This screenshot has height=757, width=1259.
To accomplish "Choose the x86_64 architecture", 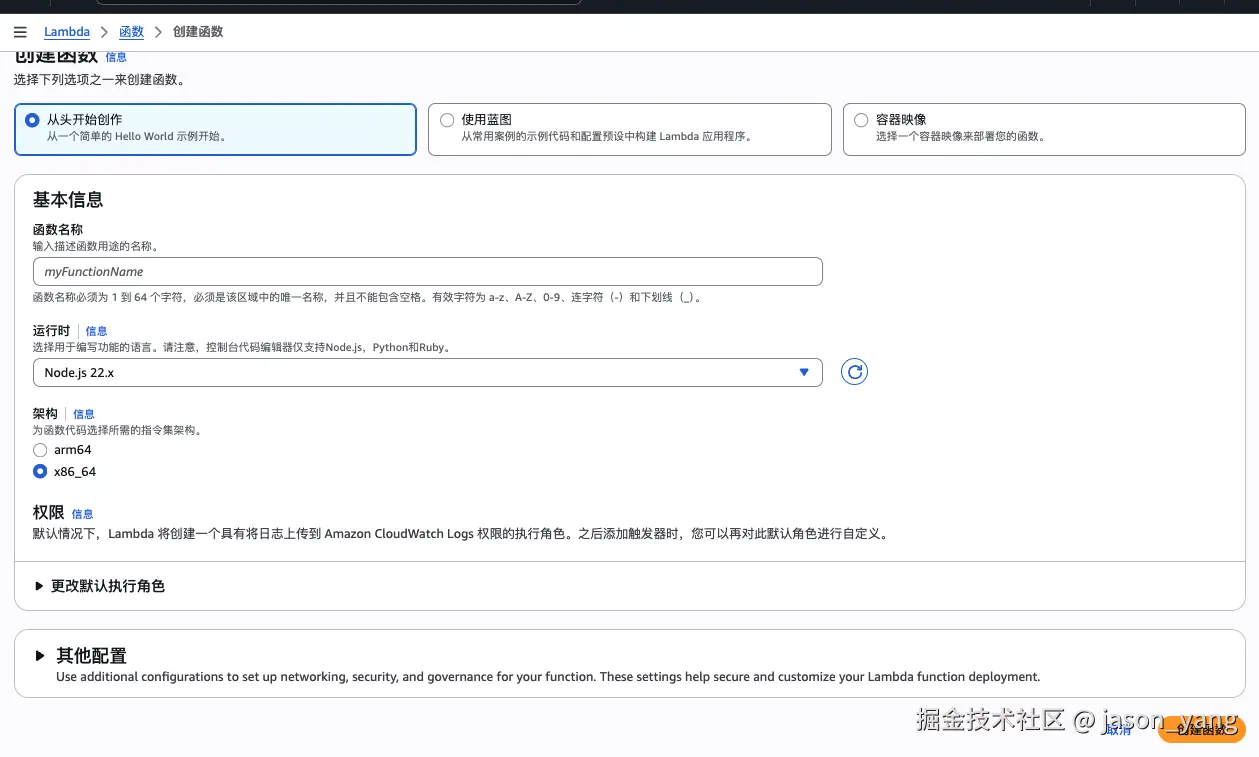I will (x=40, y=471).
